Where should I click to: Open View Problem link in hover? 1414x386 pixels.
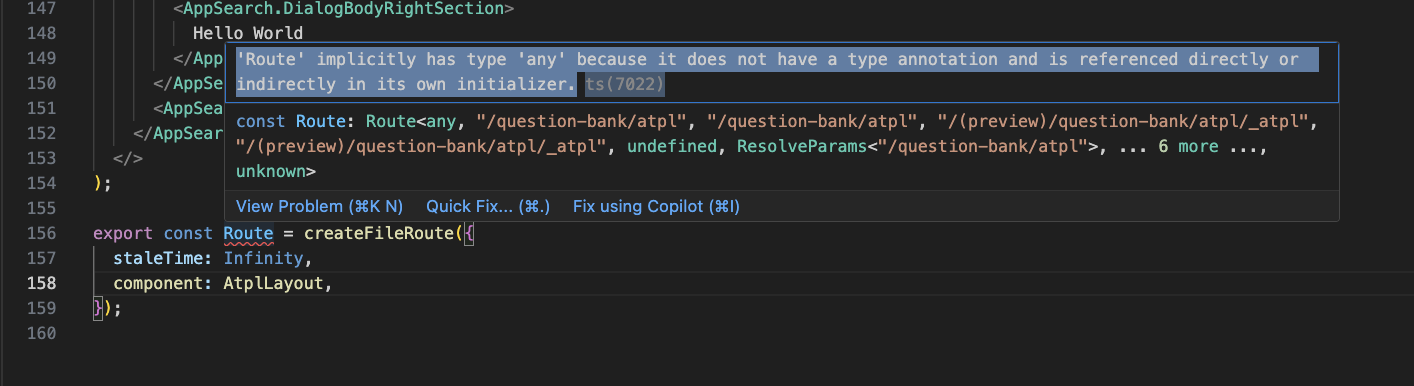point(319,207)
